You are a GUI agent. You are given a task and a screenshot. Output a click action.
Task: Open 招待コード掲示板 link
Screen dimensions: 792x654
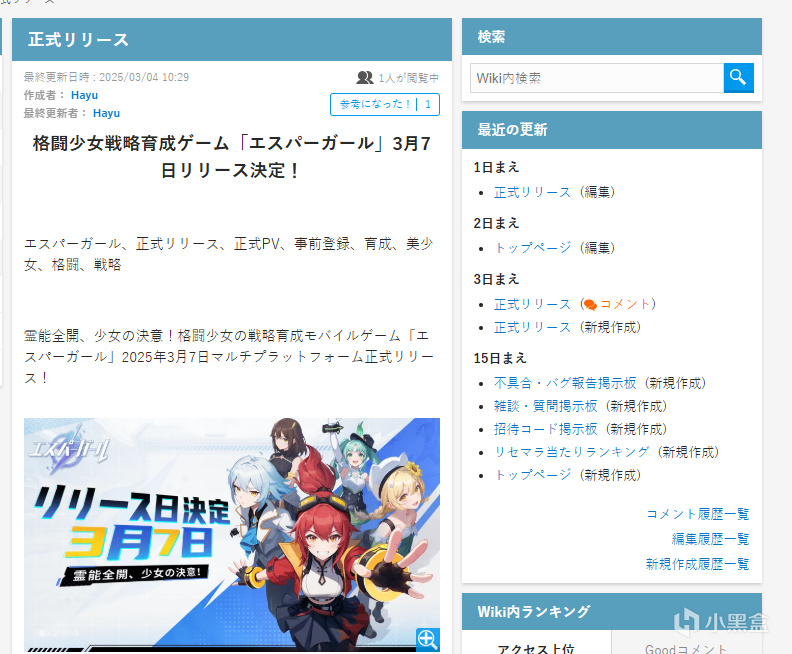point(546,429)
